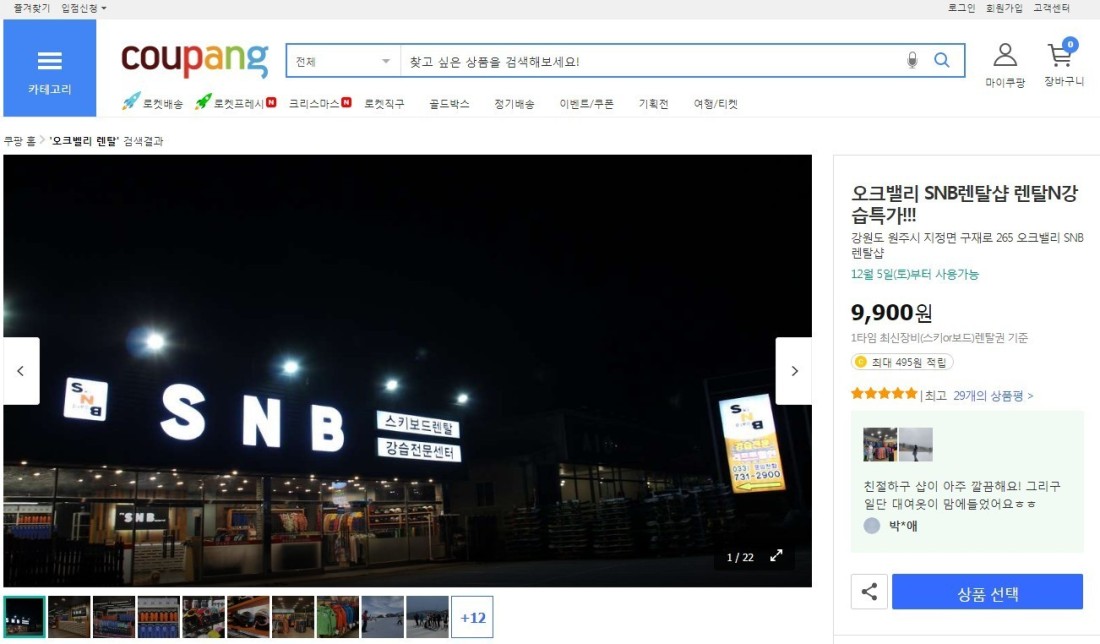Click the five-star rating
The image size is (1100, 644).
[884, 394]
